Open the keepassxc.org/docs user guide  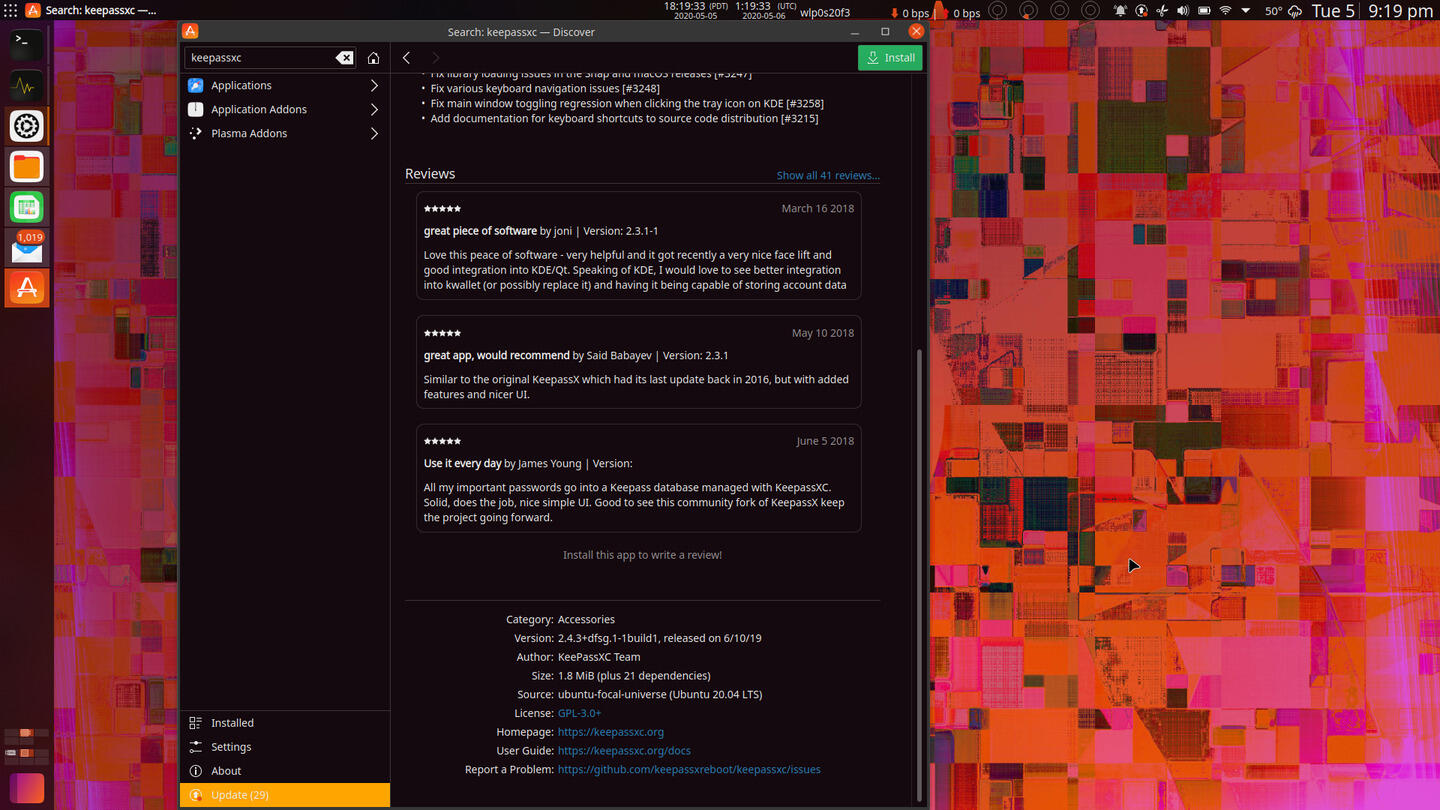click(x=624, y=751)
